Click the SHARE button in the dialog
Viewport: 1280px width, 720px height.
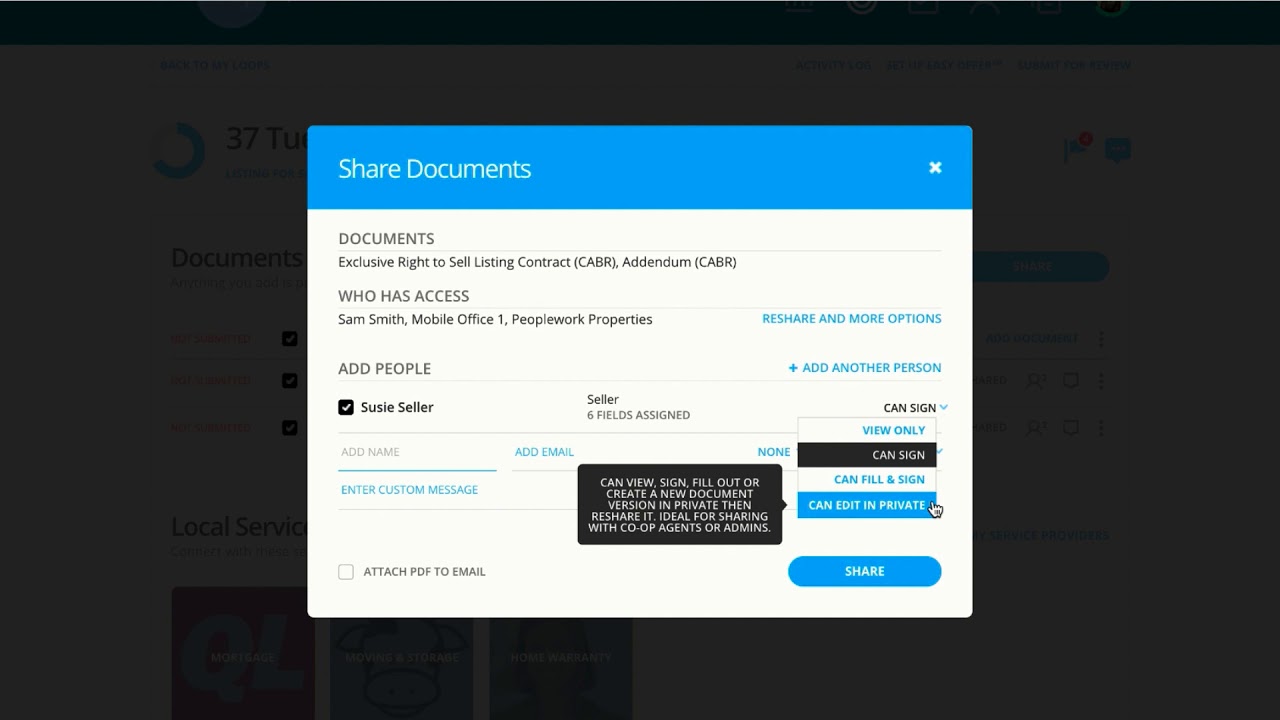click(865, 571)
